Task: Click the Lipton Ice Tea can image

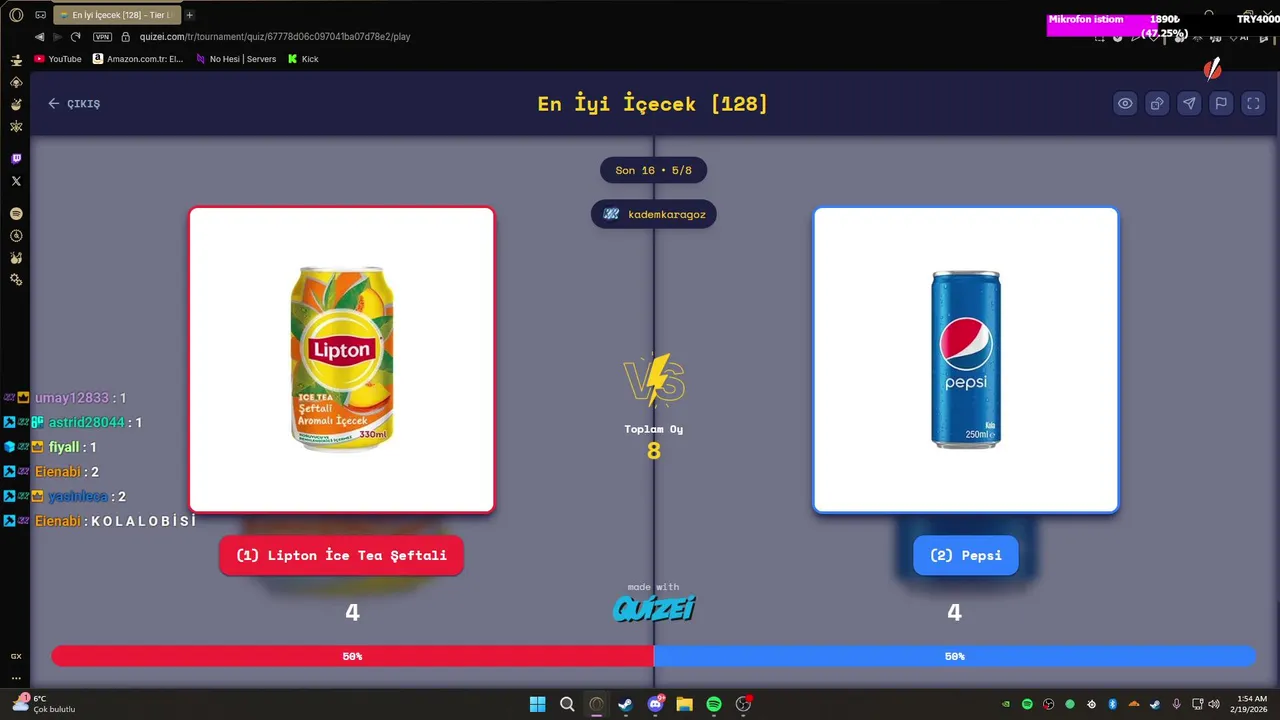Action: [342, 359]
